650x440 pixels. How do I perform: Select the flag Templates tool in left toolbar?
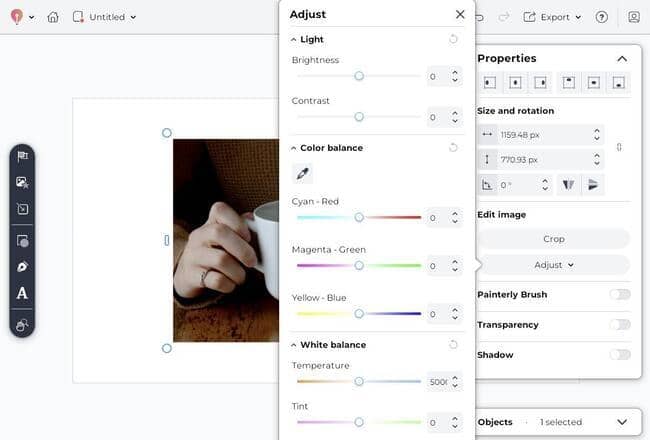point(22,156)
